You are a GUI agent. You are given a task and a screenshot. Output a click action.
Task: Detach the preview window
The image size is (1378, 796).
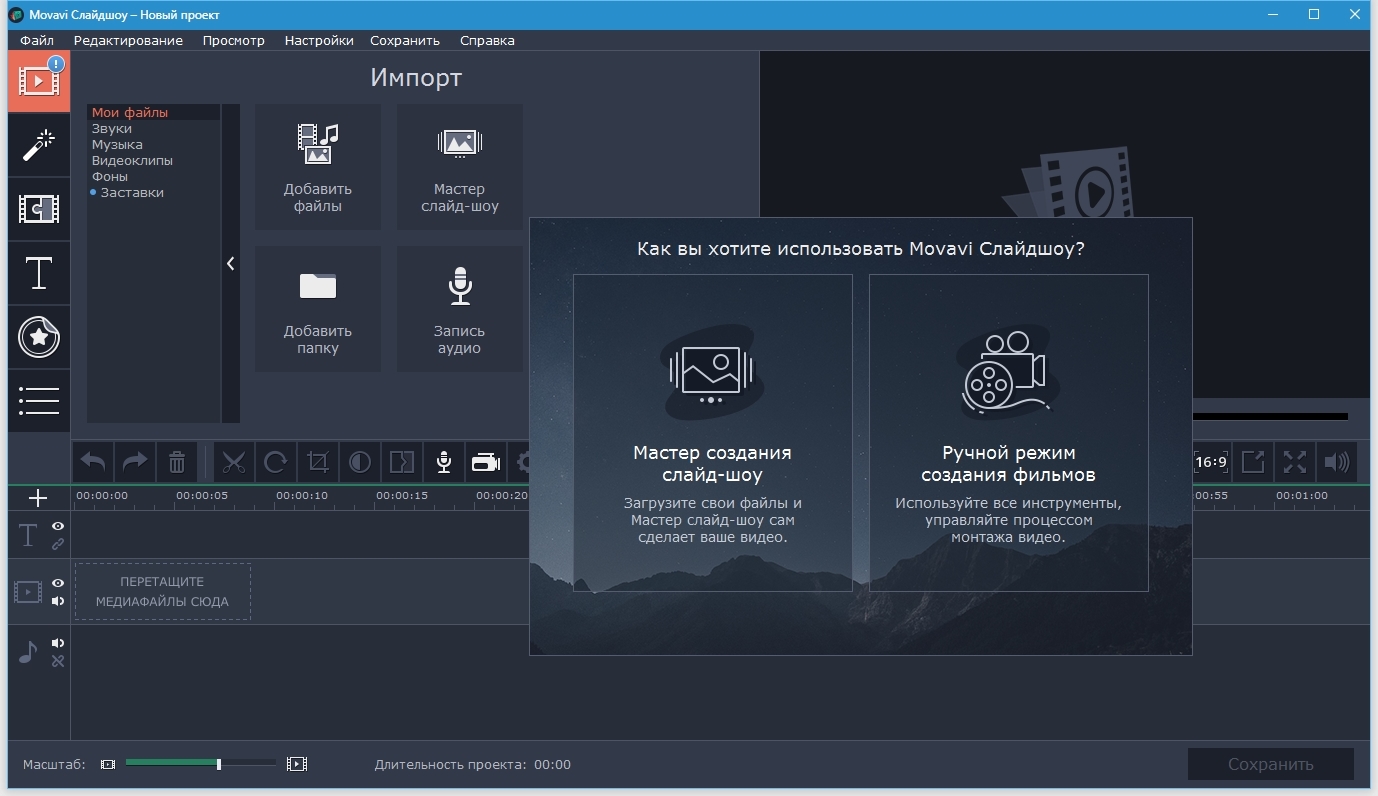pyautogui.click(x=1253, y=462)
